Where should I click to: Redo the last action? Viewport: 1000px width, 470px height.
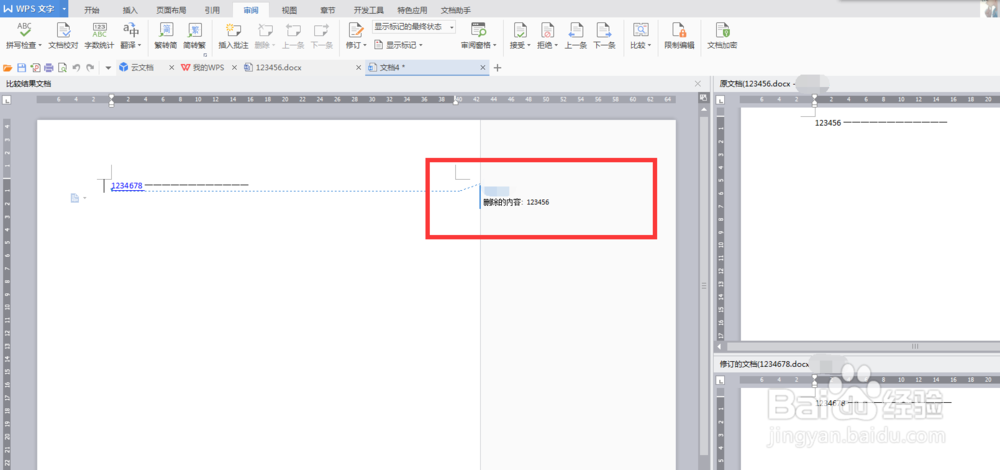tap(90, 68)
